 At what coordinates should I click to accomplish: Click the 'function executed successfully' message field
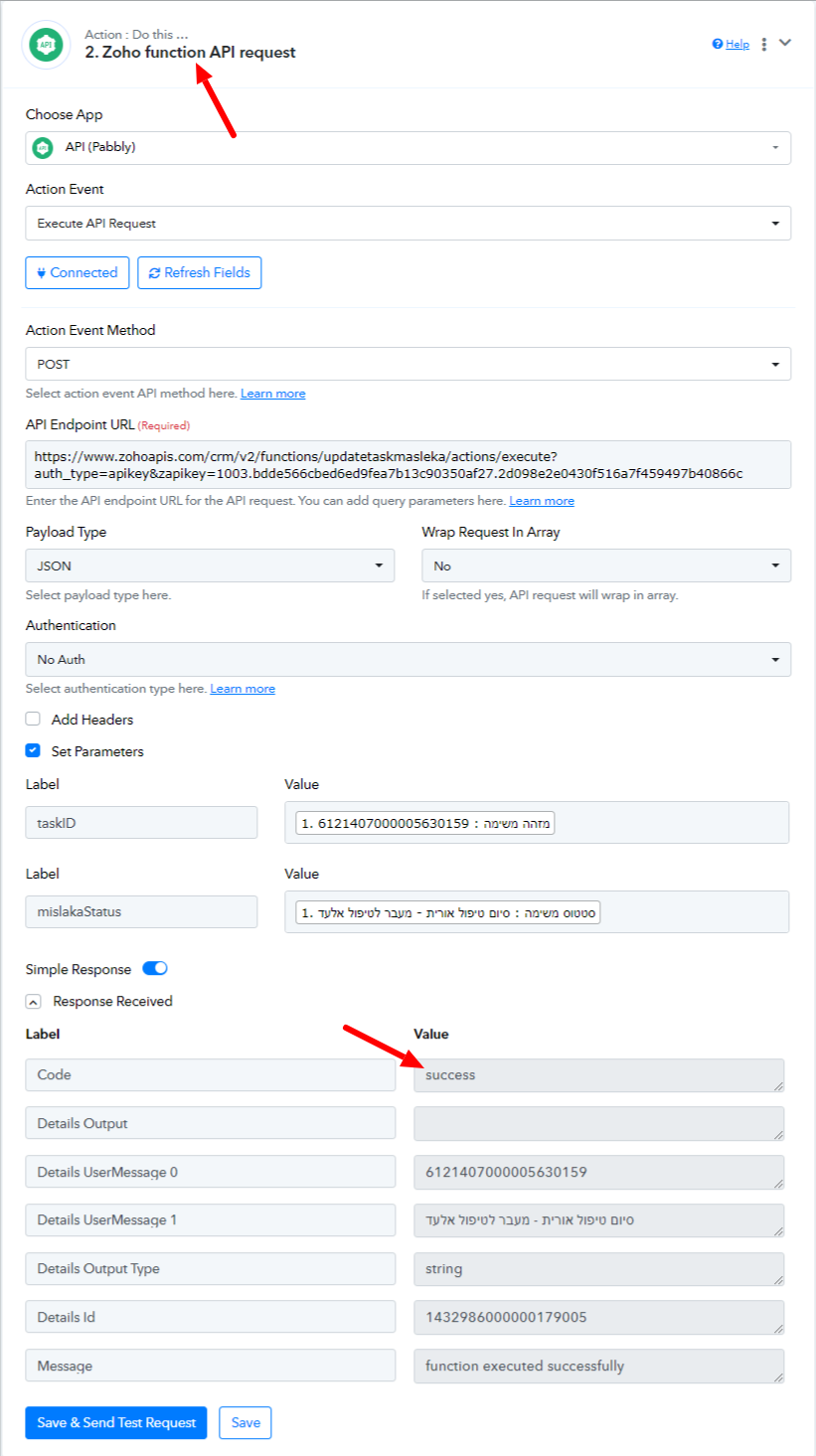click(x=599, y=1366)
